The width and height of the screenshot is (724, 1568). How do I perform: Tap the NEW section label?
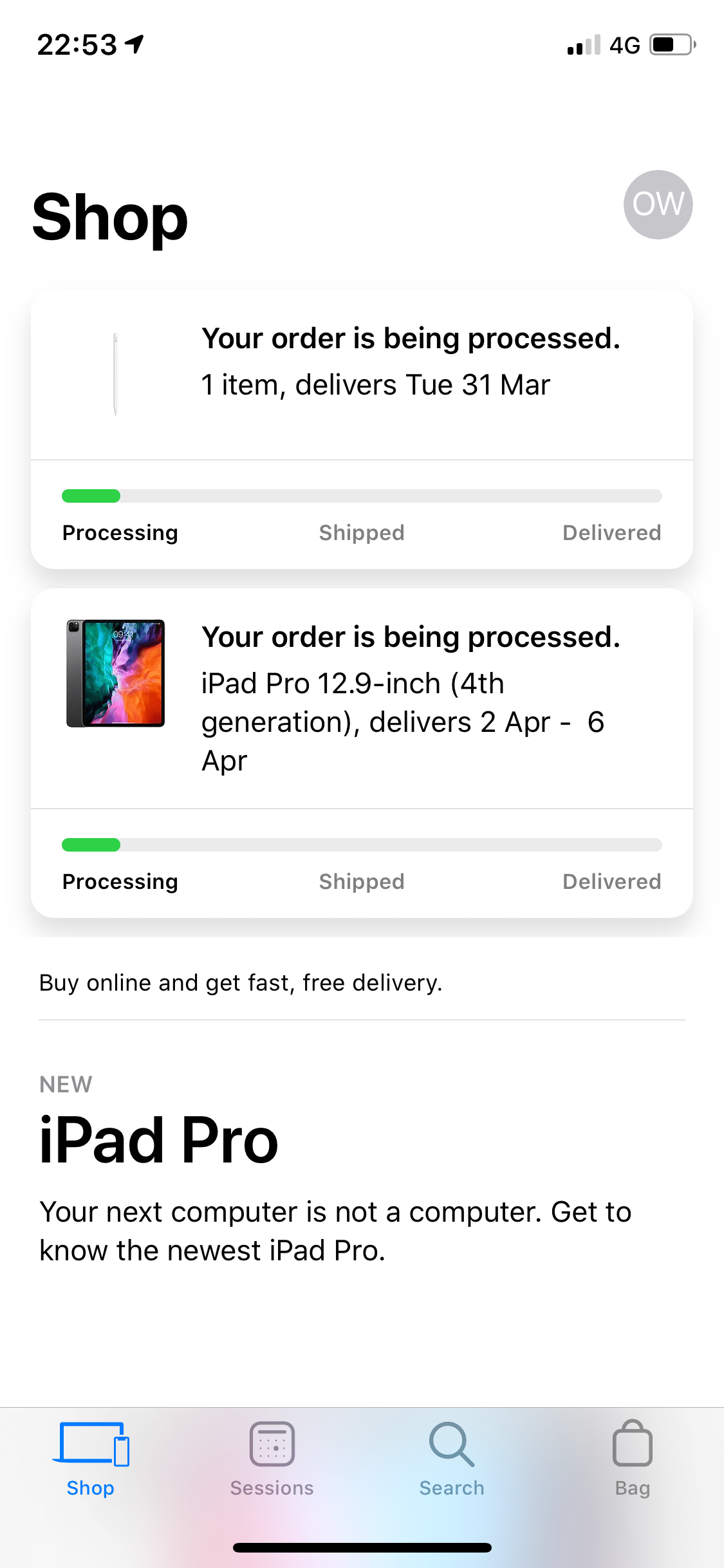66,1083
